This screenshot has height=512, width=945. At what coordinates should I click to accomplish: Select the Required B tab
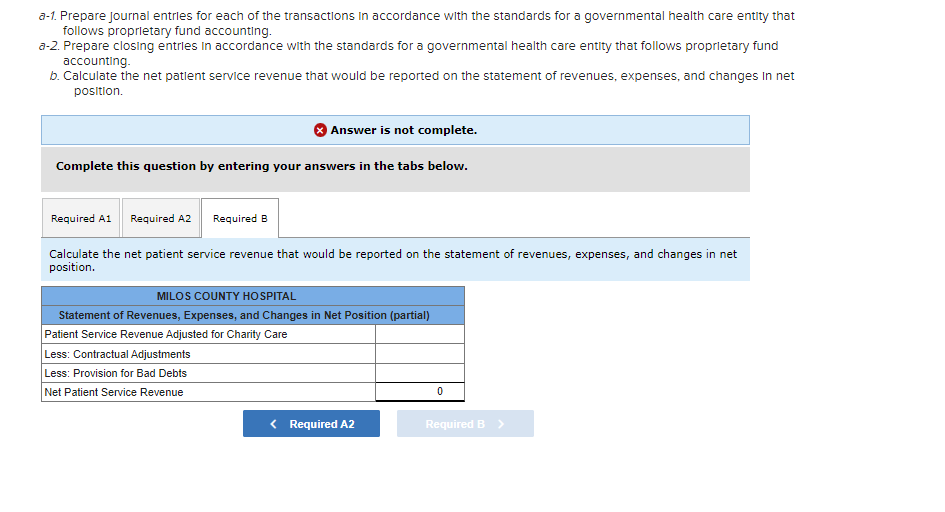point(240,218)
